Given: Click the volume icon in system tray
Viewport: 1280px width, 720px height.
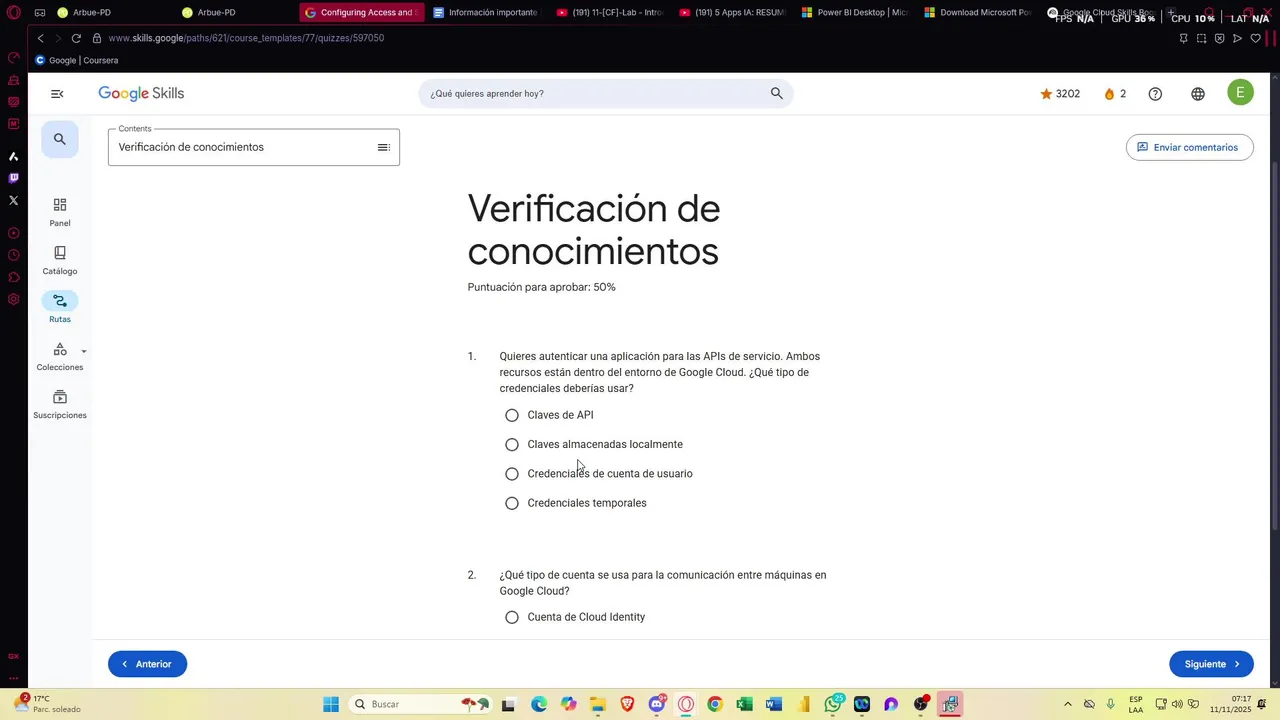Looking at the screenshot, I should click(x=1176, y=704).
